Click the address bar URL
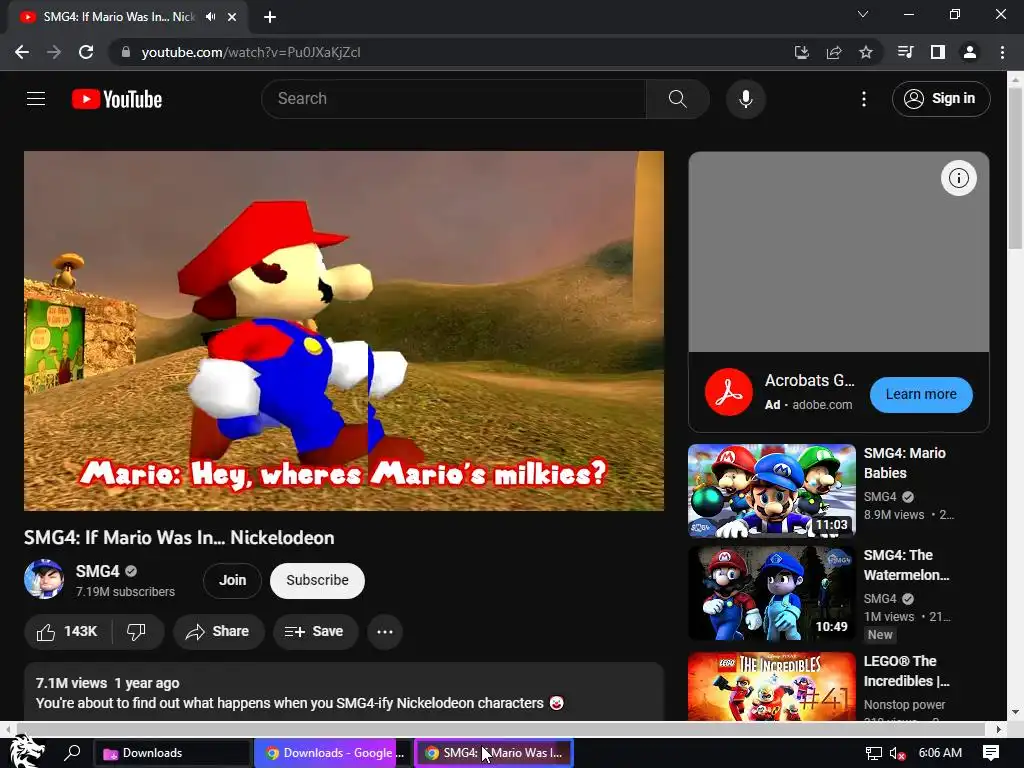Image resolution: width=1024 pixels, height=768 pixels. point(251,52)
